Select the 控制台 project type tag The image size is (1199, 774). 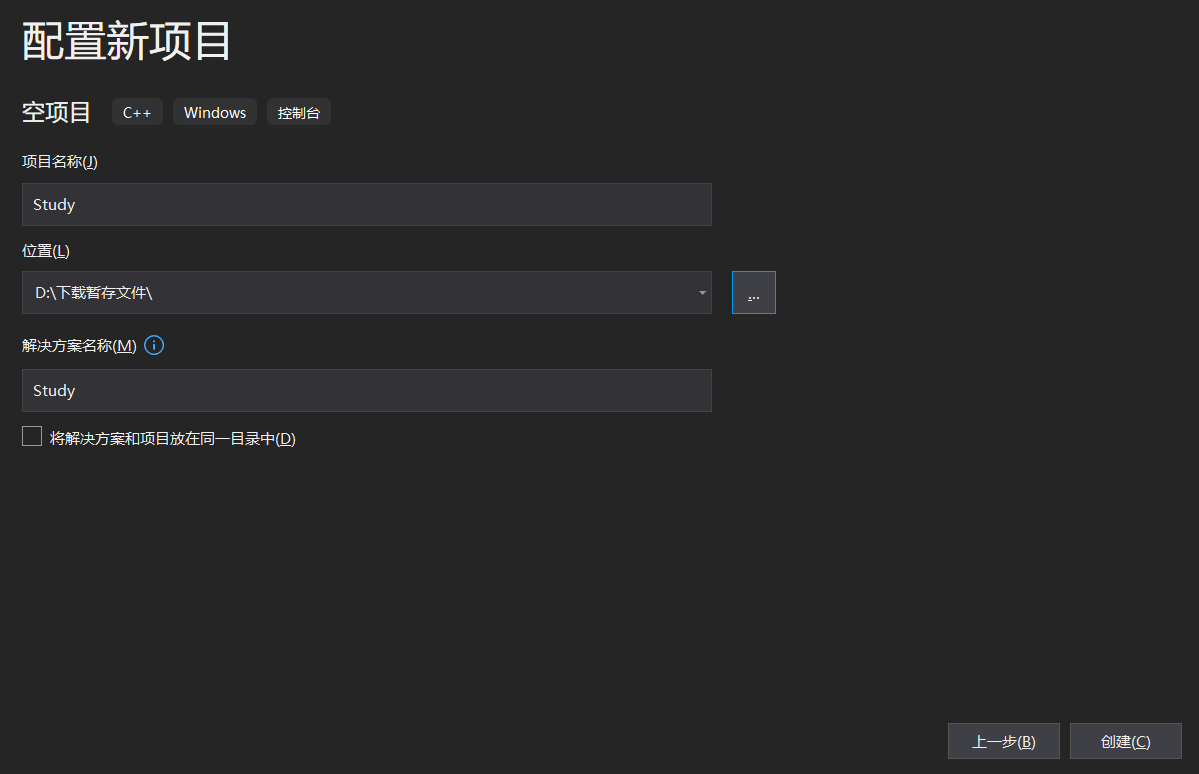(298, 112)
